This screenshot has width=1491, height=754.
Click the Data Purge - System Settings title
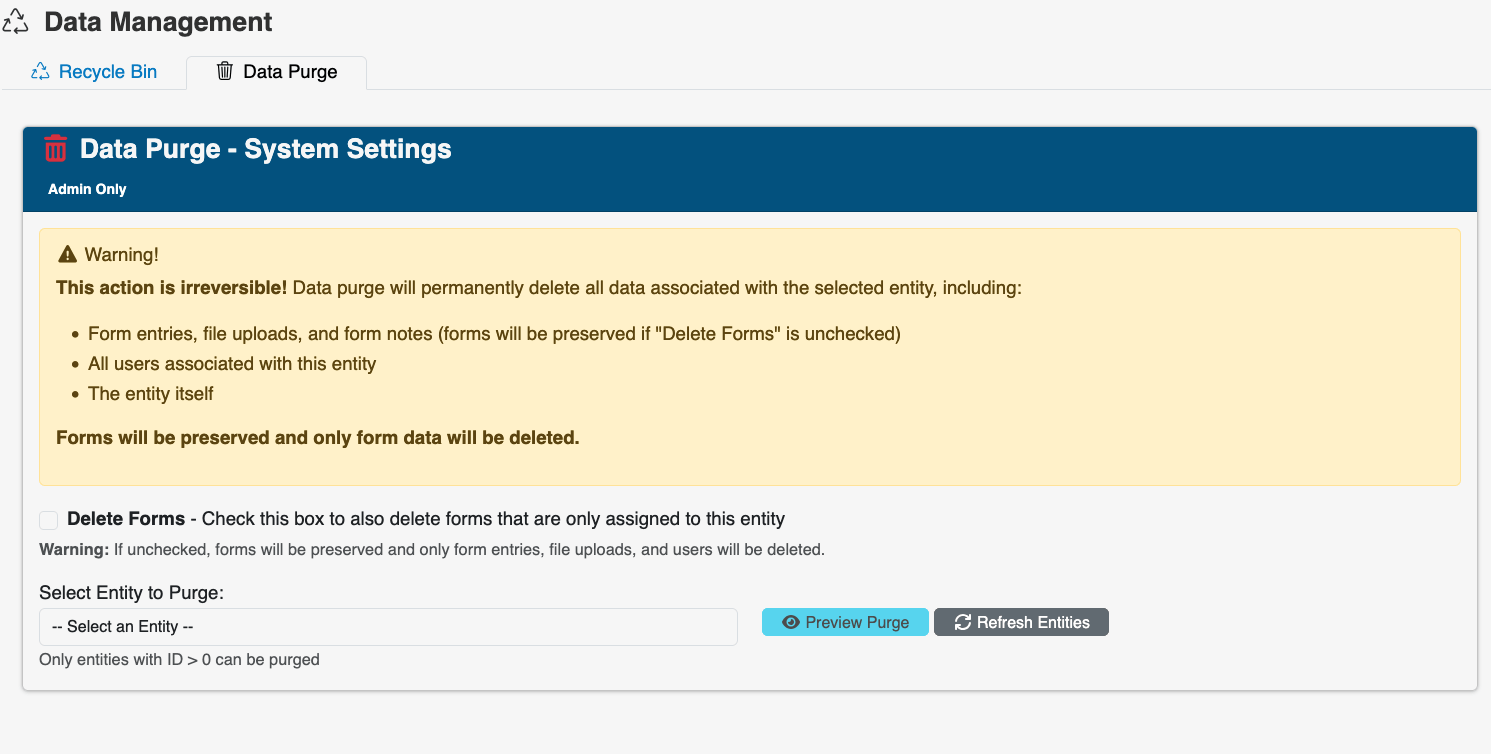coord(265,149)
